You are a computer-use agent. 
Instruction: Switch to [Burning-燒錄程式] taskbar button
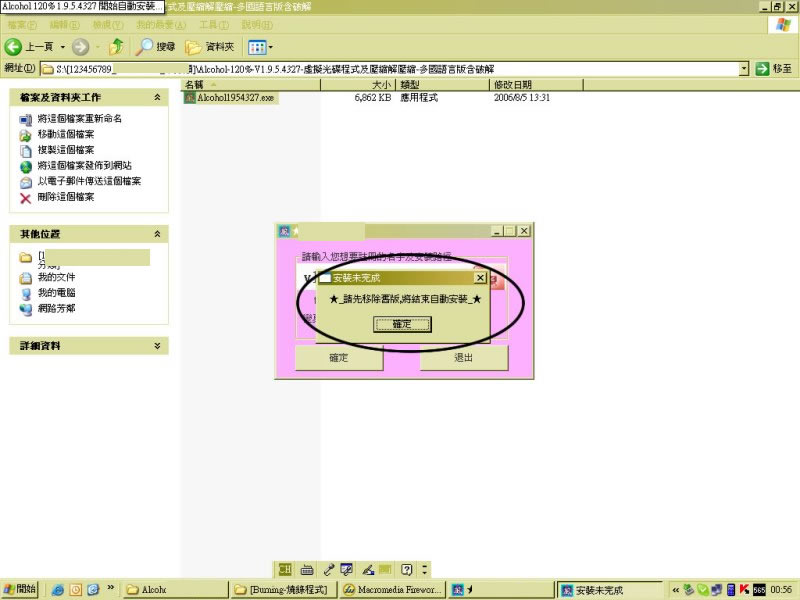tap(283, 590)
